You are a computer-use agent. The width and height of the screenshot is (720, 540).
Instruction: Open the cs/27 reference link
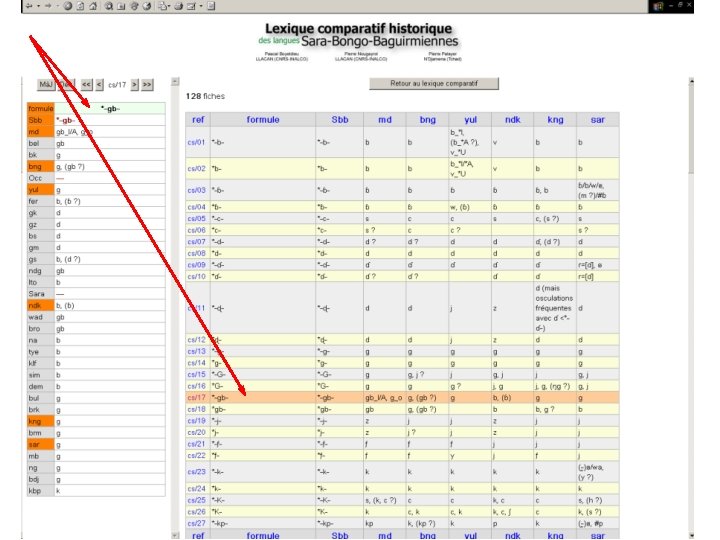(196, 523)
